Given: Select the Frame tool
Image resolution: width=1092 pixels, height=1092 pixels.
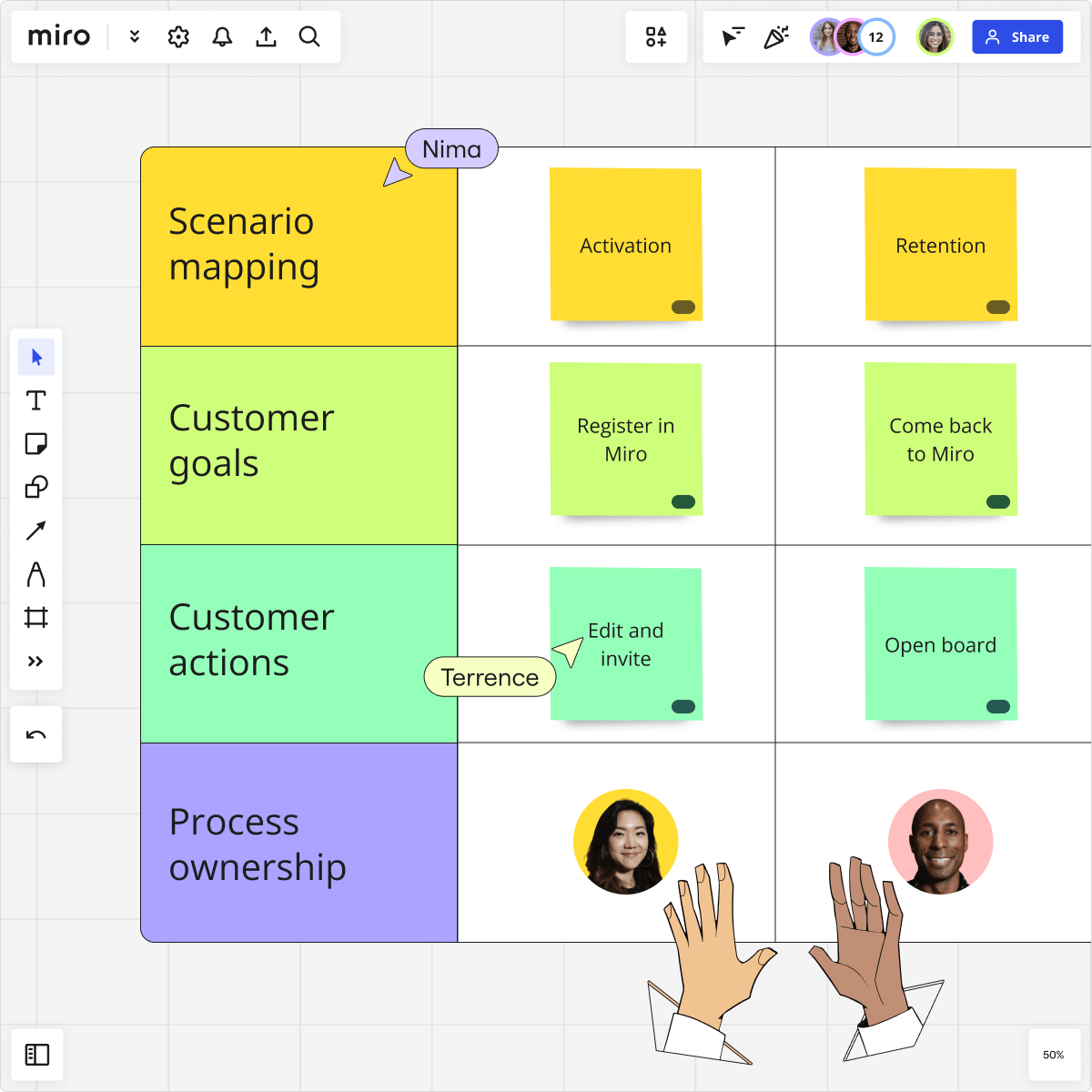Looking at the screenshot, I should pyautogui.click(x=36, y=618).
